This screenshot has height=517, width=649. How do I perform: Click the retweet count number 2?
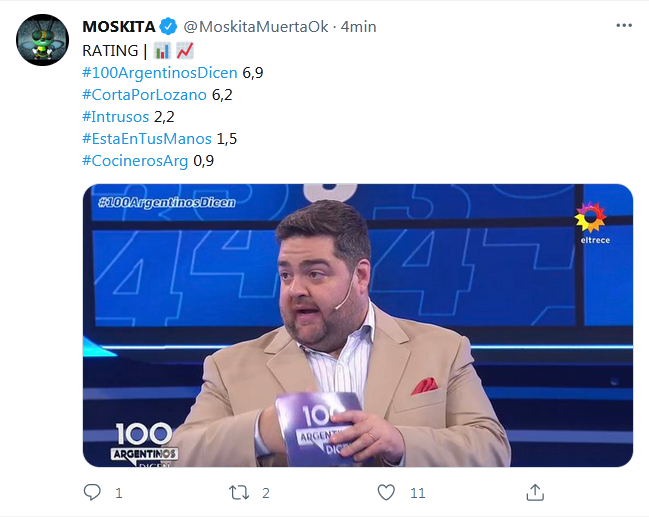tap(266, 493)
